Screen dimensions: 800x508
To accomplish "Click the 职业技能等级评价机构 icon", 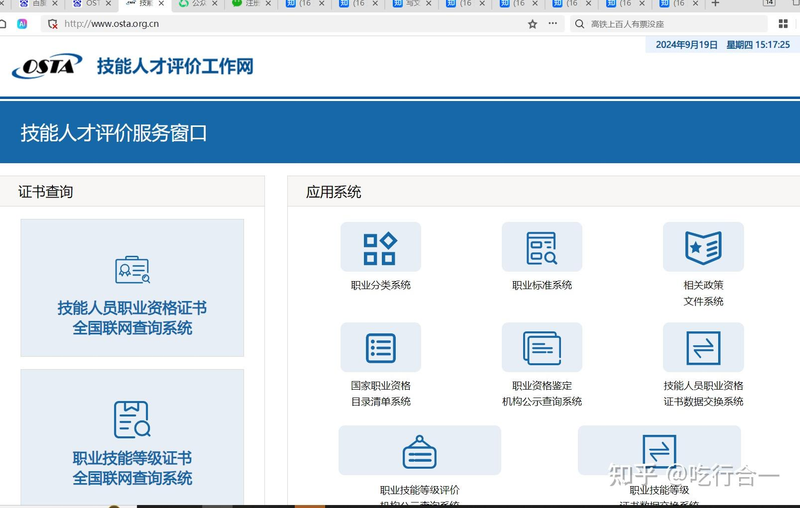I will (x=419, y=451).
